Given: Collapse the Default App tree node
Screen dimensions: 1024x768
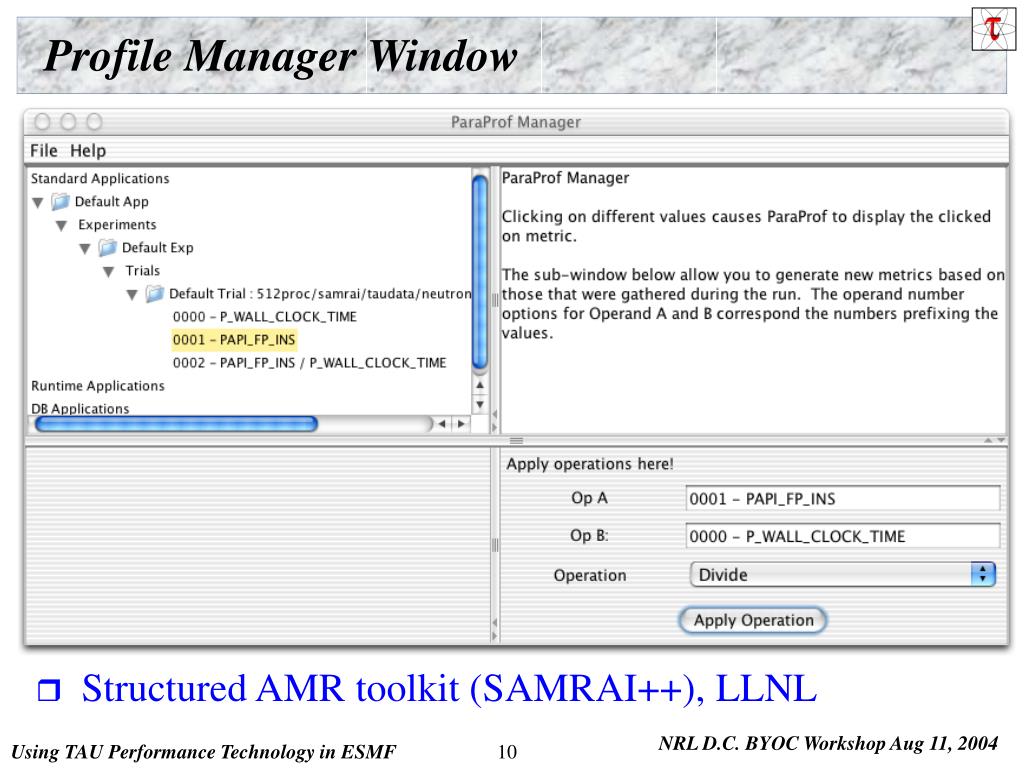Looking at the screenshot, I should (x=38, y=202).
